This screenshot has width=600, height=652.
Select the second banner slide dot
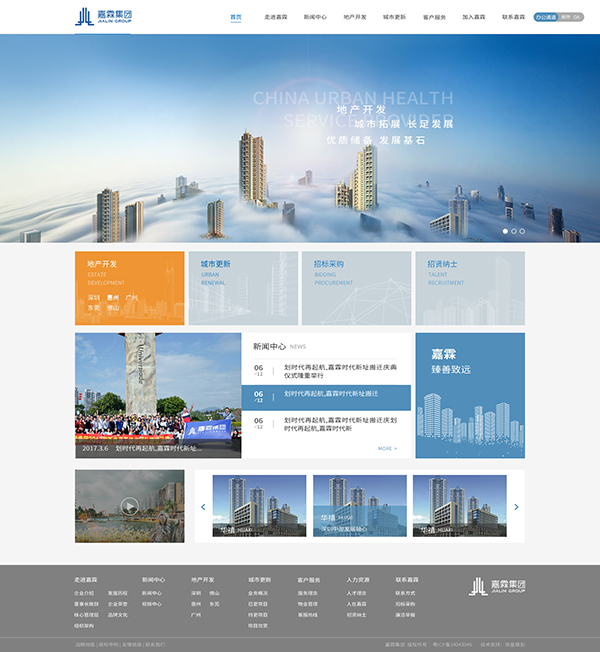point(514,231)
